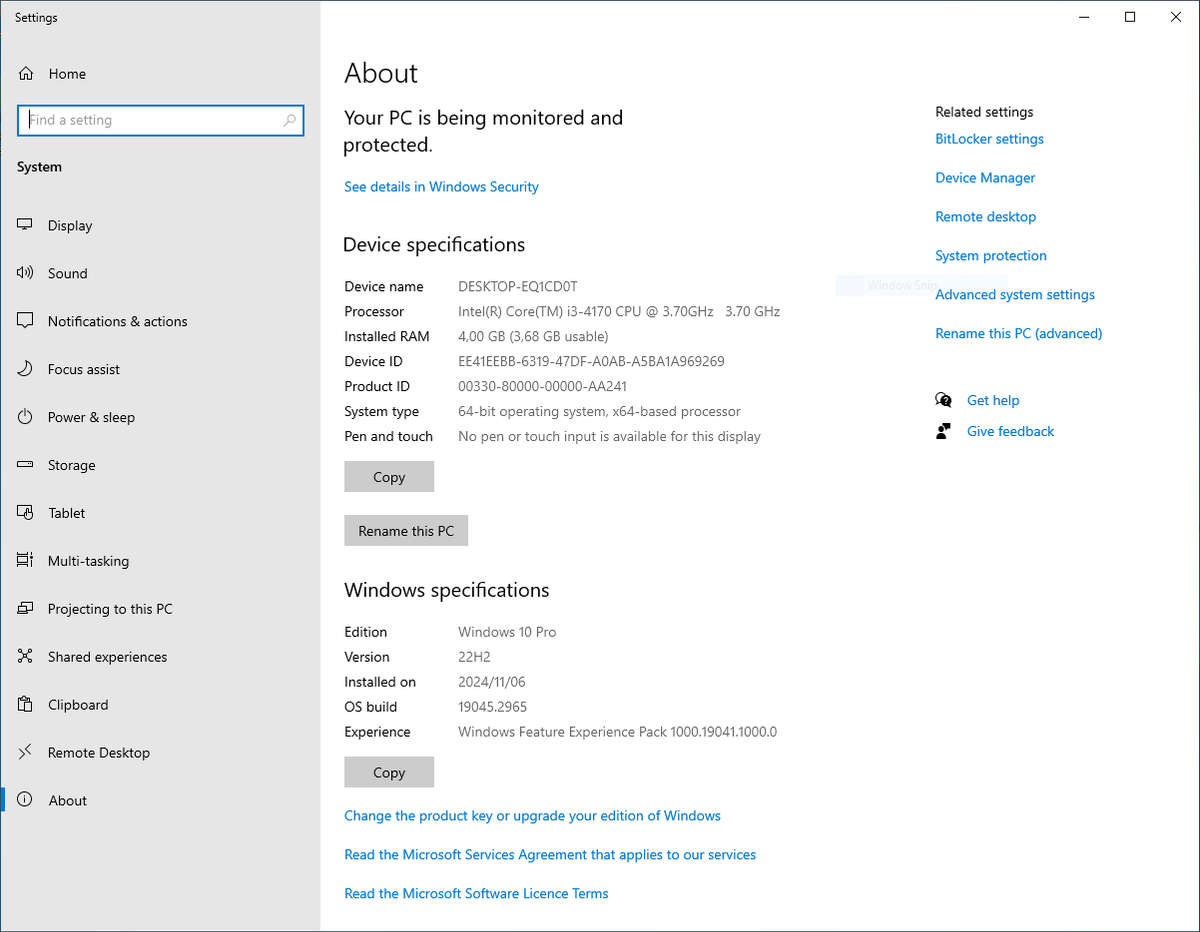
Task: Go to Multi-tasking settings
Action: pyautogui.click(x=88, y=561)
